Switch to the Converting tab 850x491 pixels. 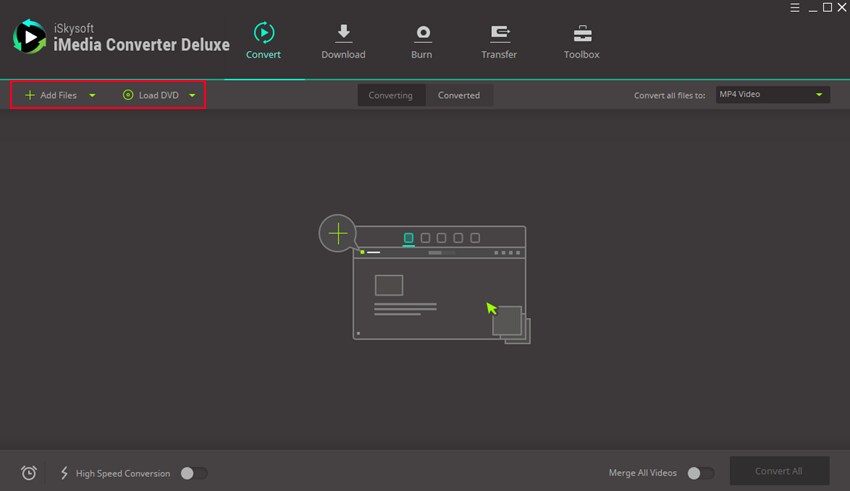pyautogui.click(x=391, y=95)
